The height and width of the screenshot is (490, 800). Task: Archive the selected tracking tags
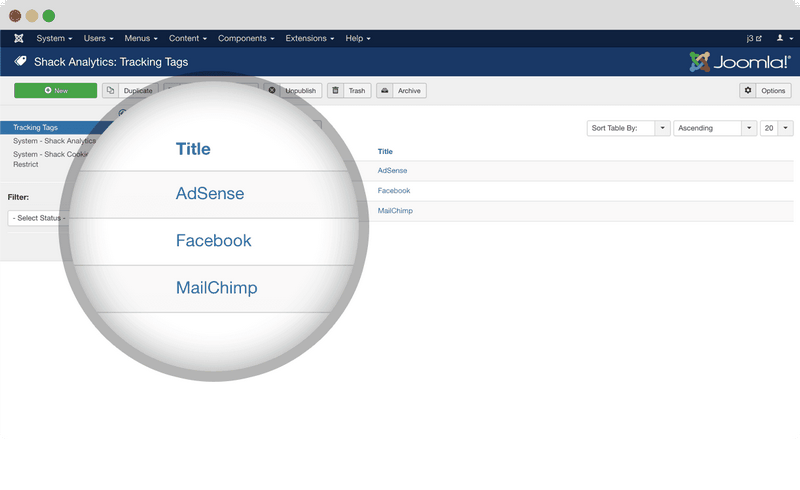tap(401, 91)
